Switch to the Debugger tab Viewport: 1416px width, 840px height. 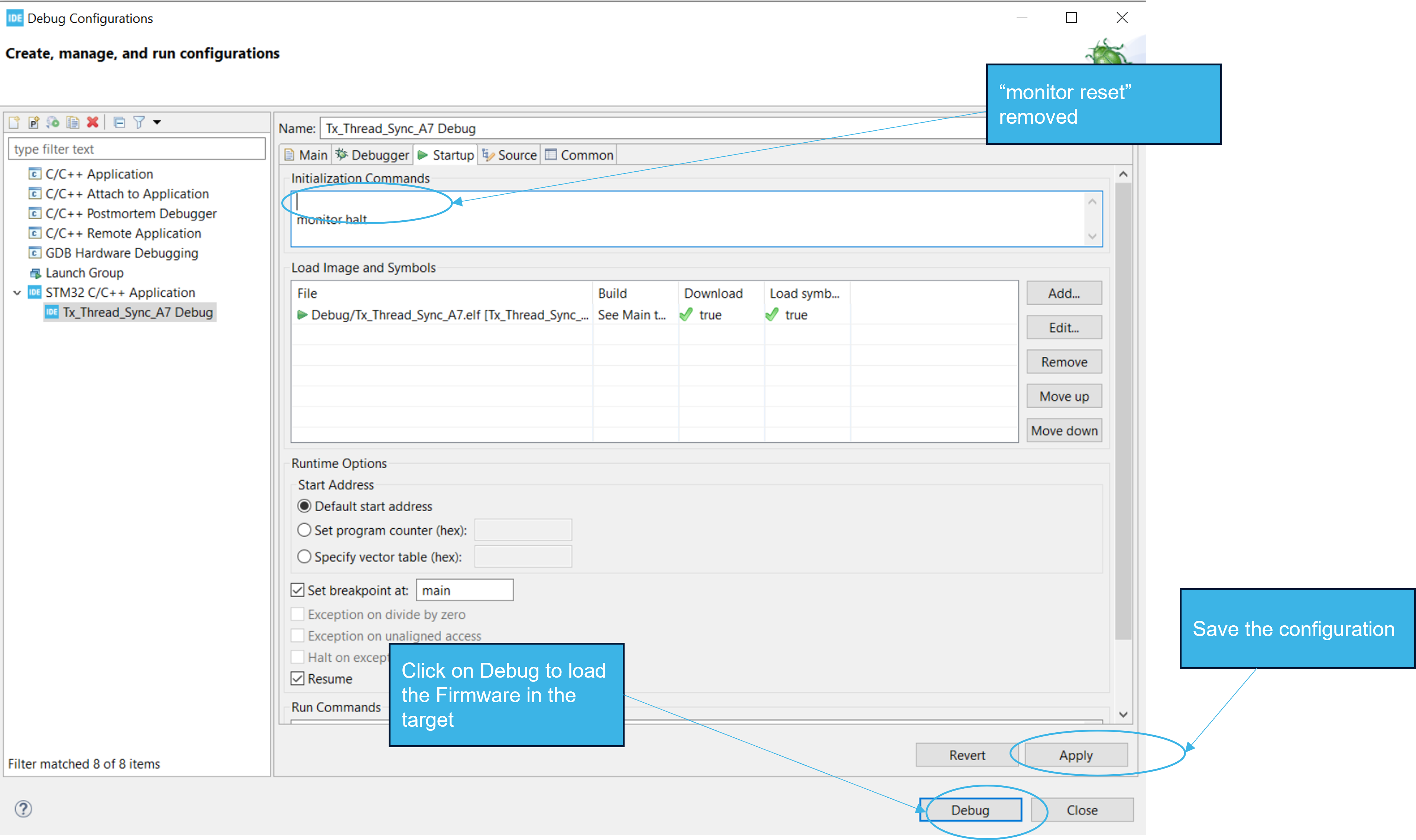pyautogui.click(x=372, y=155)
